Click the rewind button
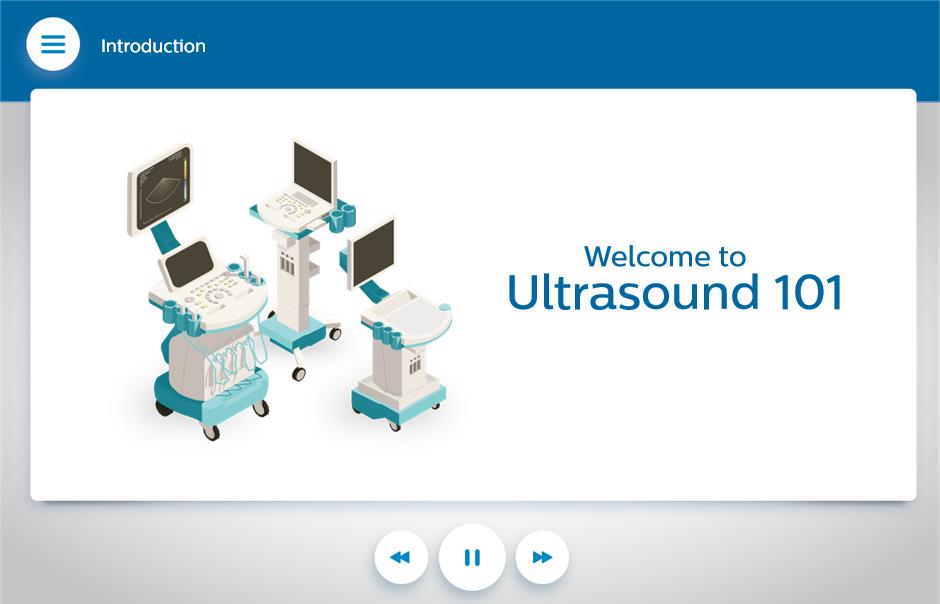The image size is (940, 604). pos(401,557)
